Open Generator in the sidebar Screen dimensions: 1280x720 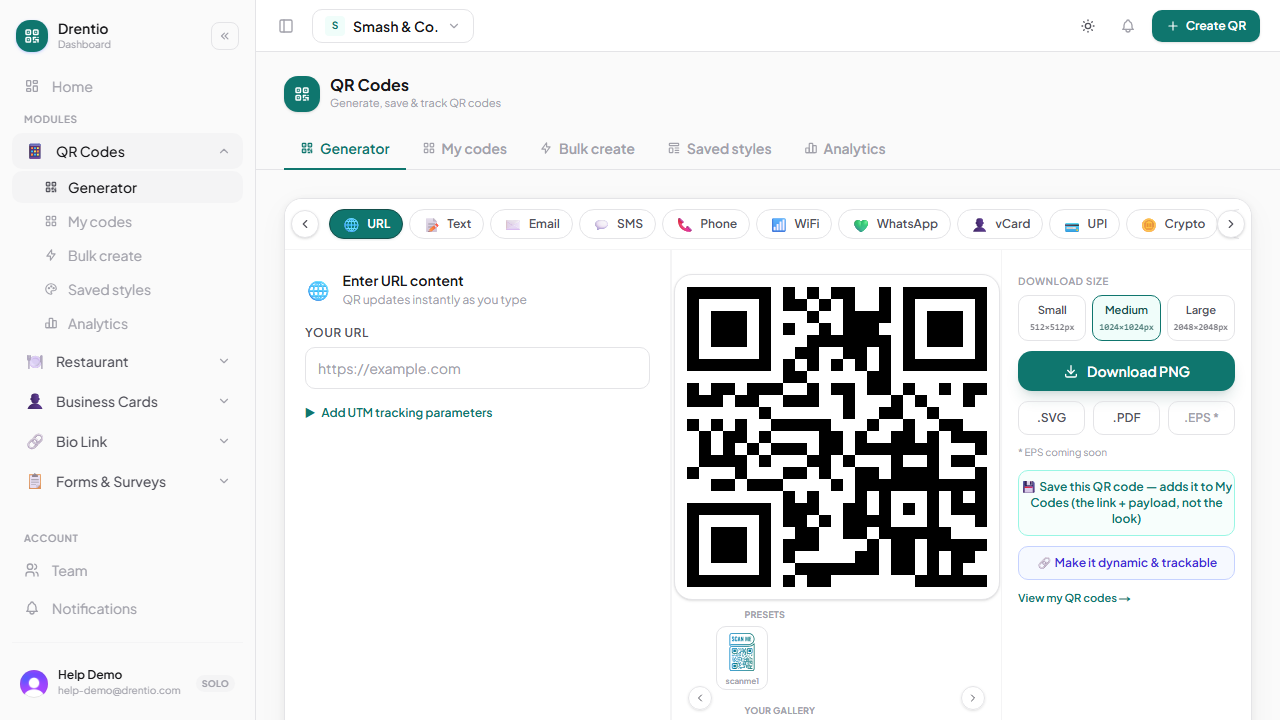pos(127,188)
